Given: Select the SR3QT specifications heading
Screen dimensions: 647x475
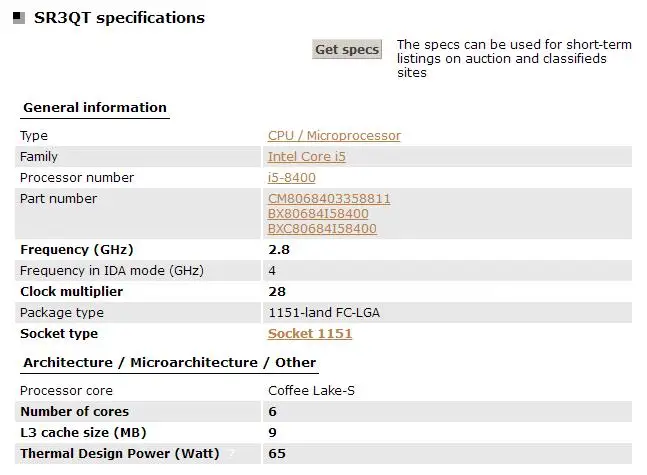Looking at the screenshot, I should pos(119,18).
